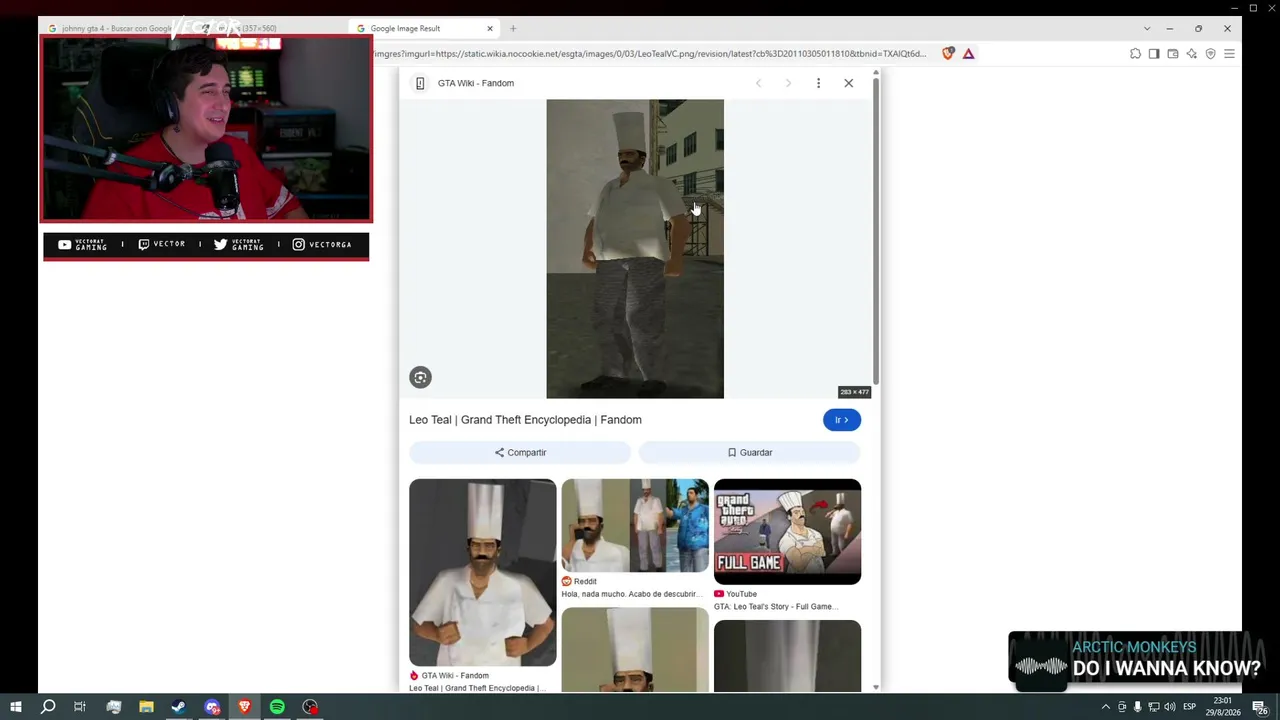Click the large Leo Teal chef image
1280x720 pixels.
(x=635, y=249)
